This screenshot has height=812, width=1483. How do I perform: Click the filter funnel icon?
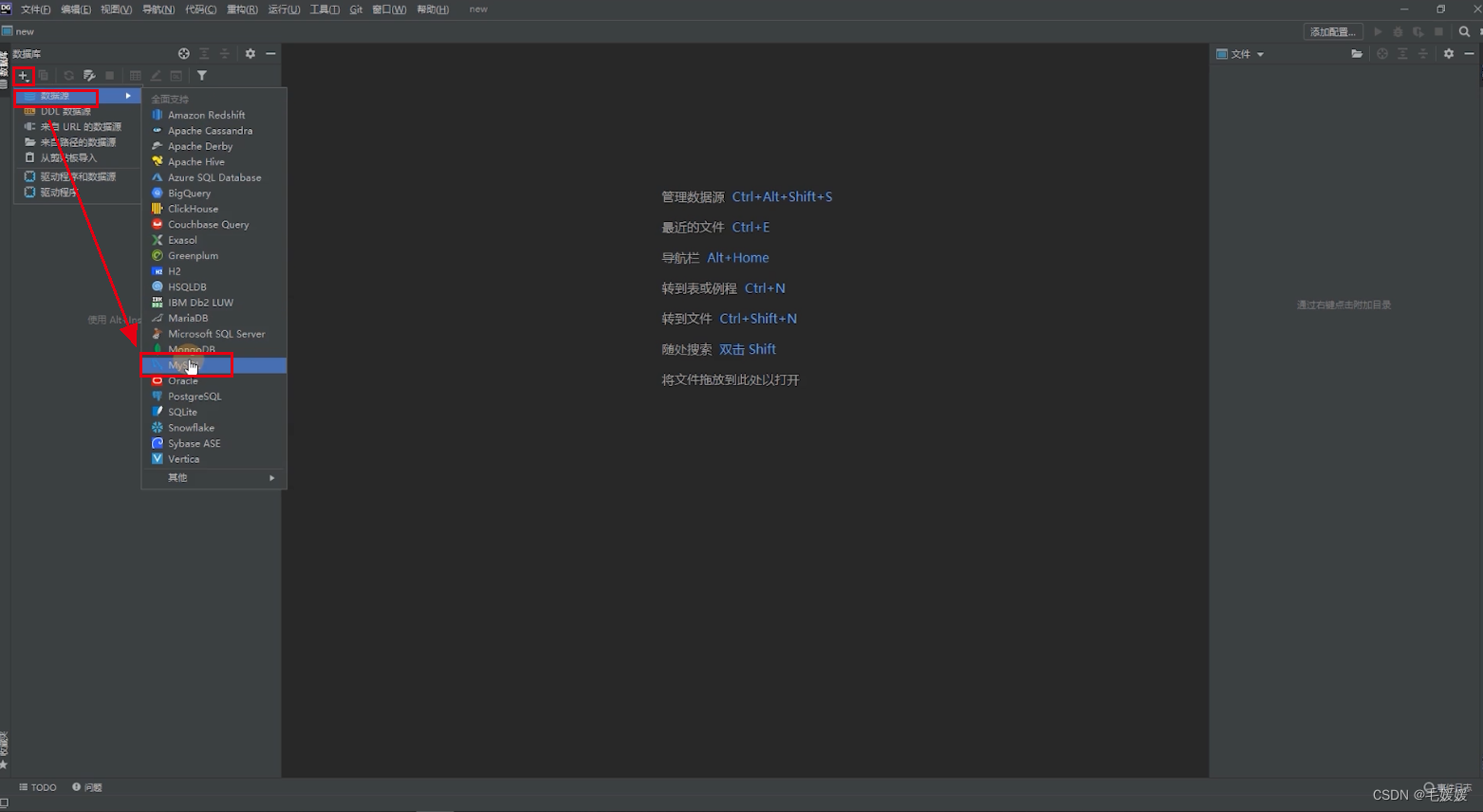201,76
